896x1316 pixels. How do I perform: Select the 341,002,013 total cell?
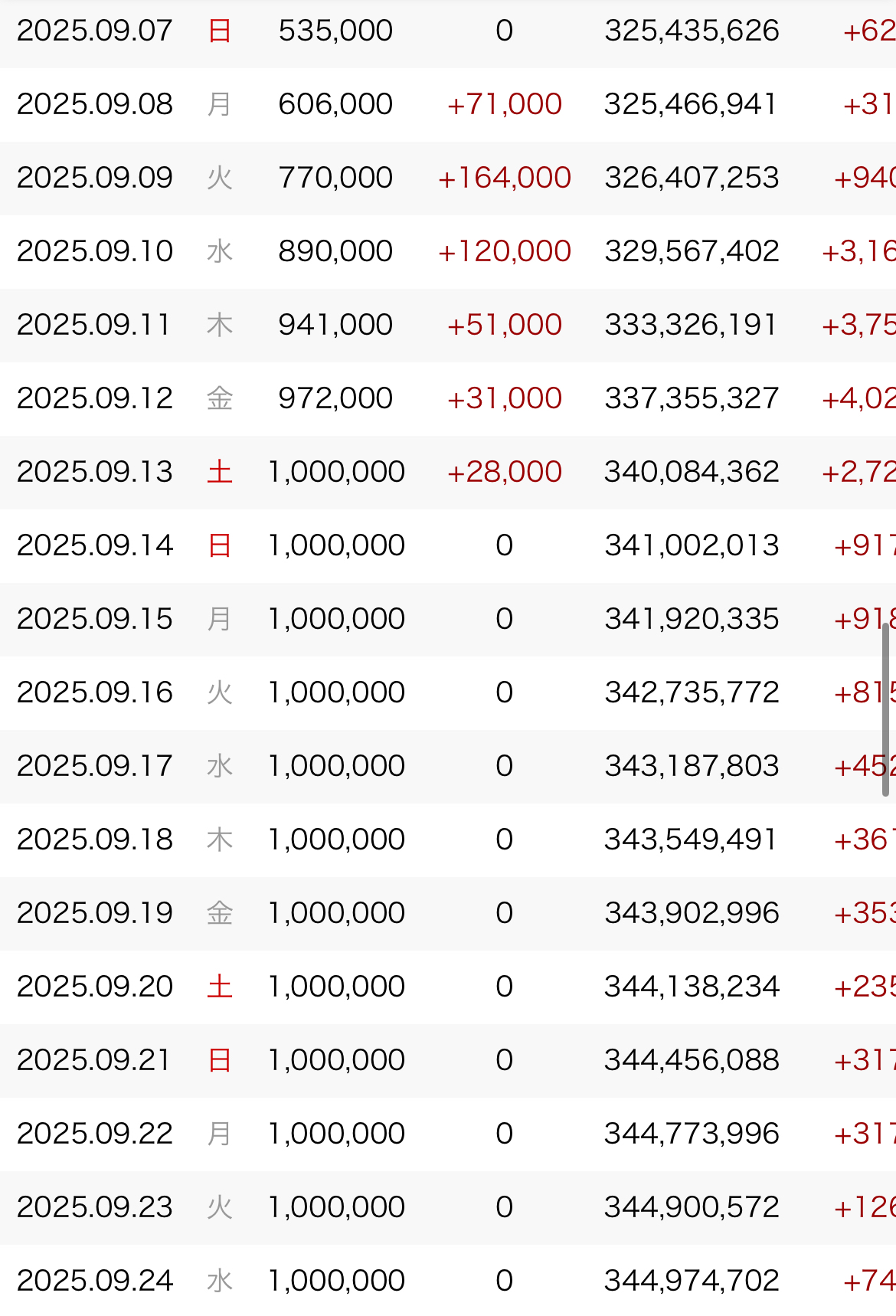(692, 545)
